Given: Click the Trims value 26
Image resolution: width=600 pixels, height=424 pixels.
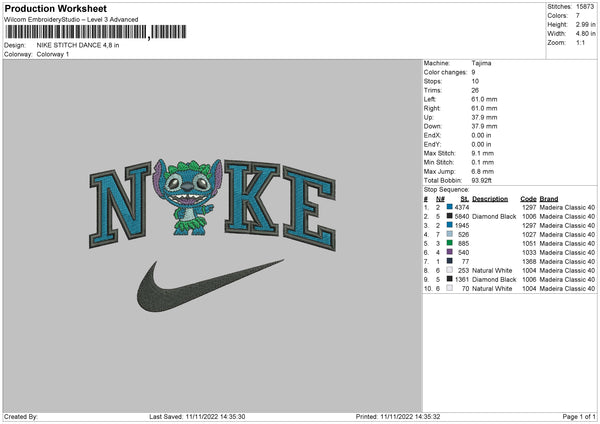Looking at the screenshot, I should tap(475, 90).
